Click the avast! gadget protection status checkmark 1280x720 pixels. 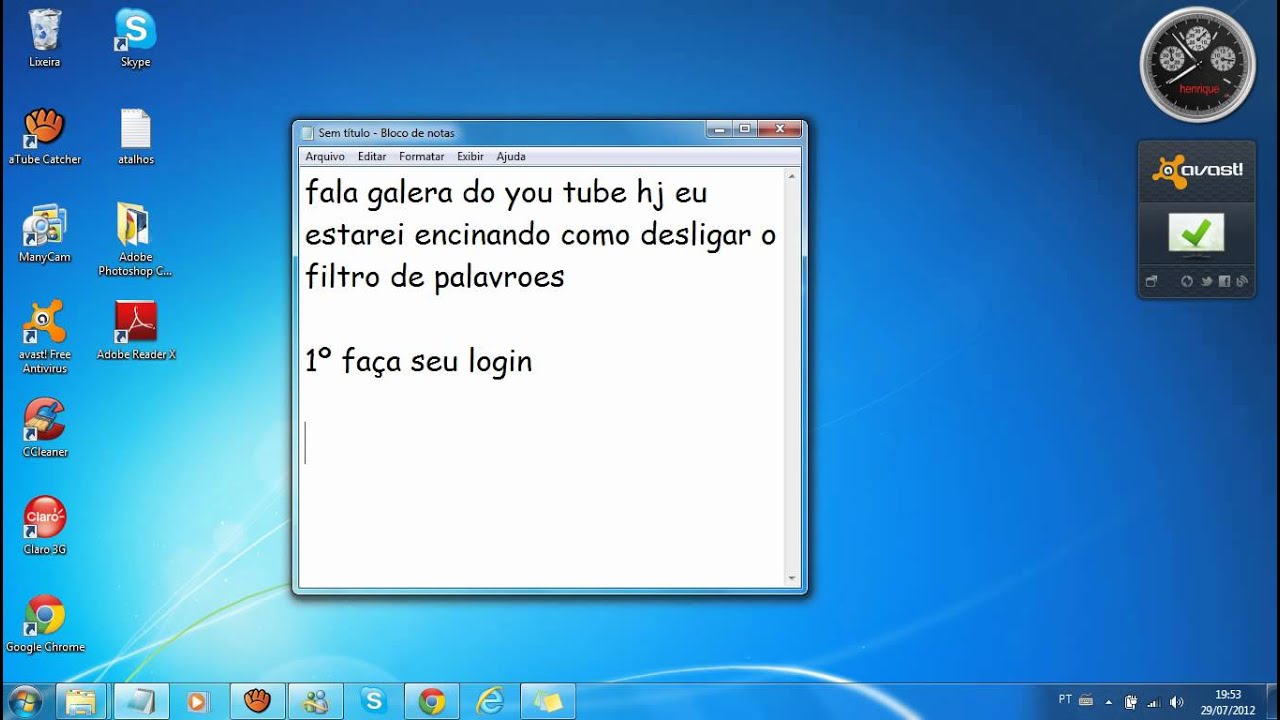1196,235
